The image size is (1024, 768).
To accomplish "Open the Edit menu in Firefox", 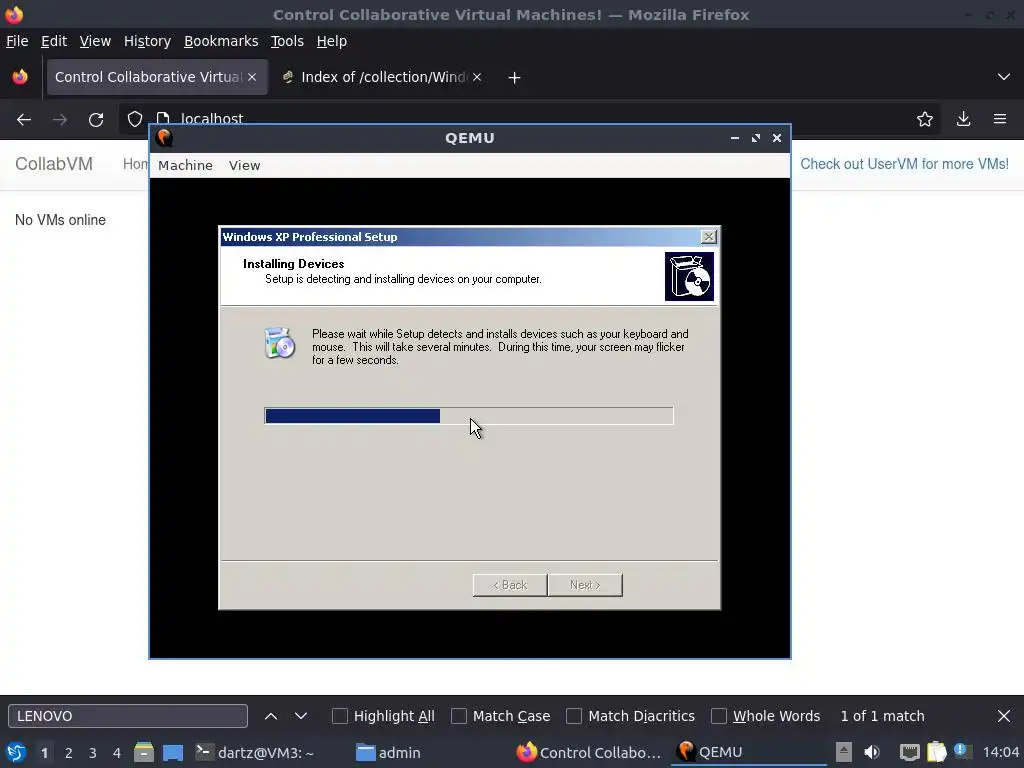I will coord(54,41).
